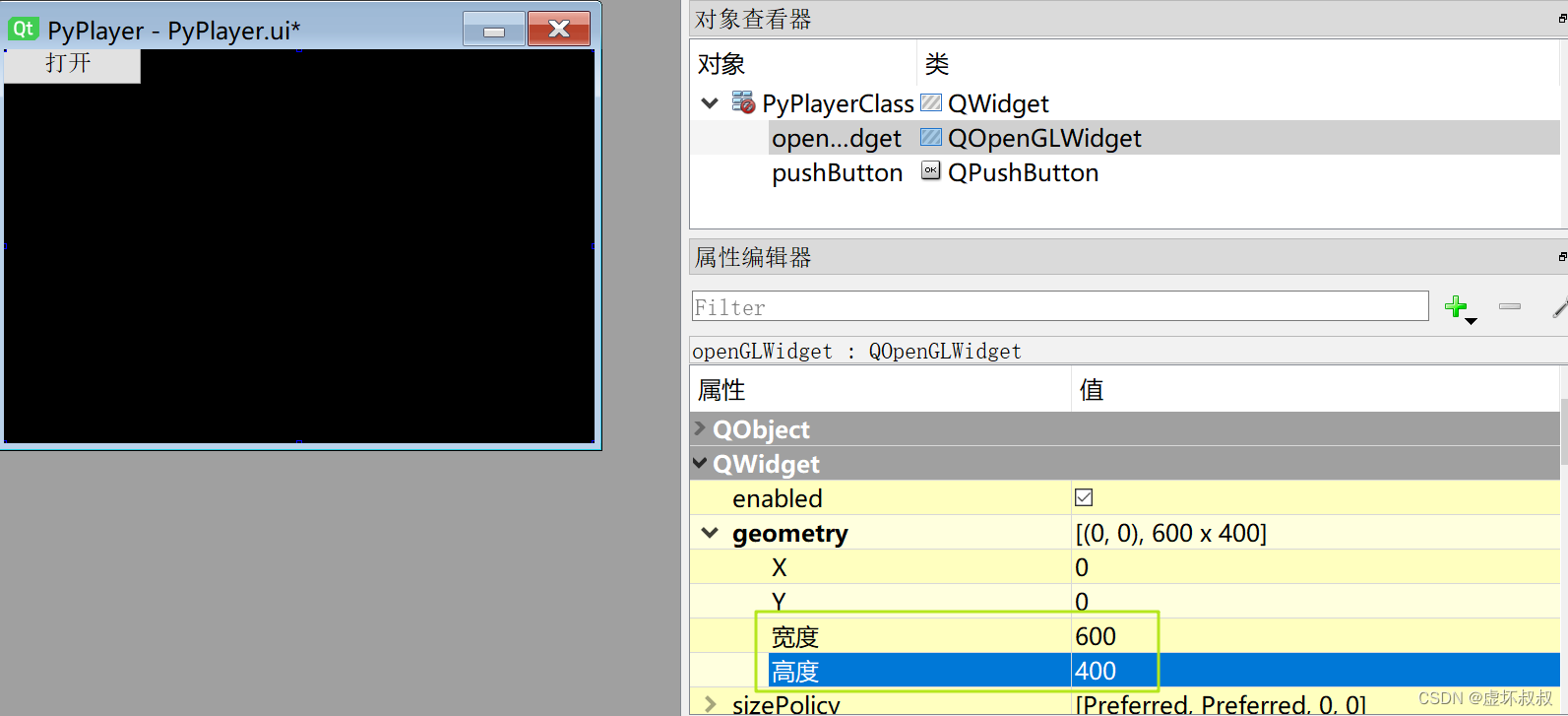Open the add dynamic property dropdown arrow
Image resolution: width=1568 pixels, height=716 pixels.
pos(1472,321)
